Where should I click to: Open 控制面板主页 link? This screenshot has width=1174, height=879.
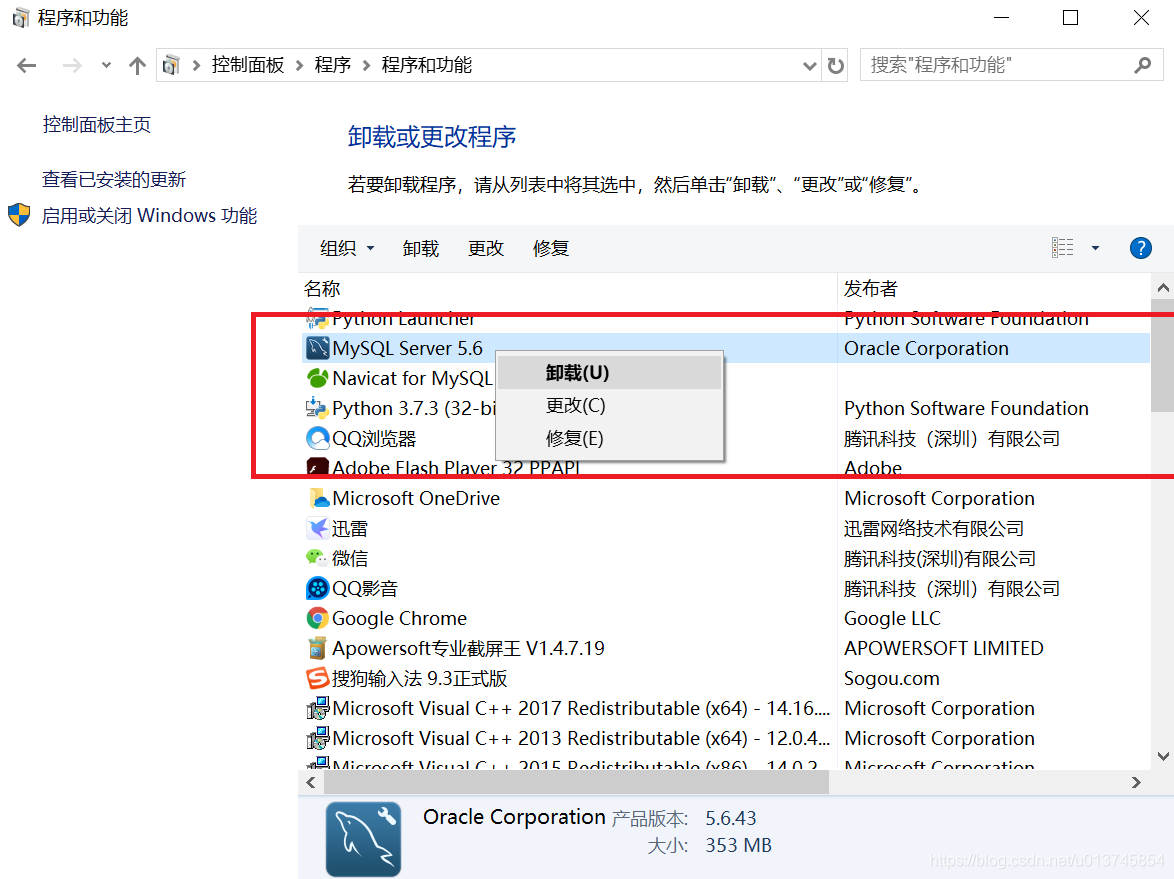(97, 124)
